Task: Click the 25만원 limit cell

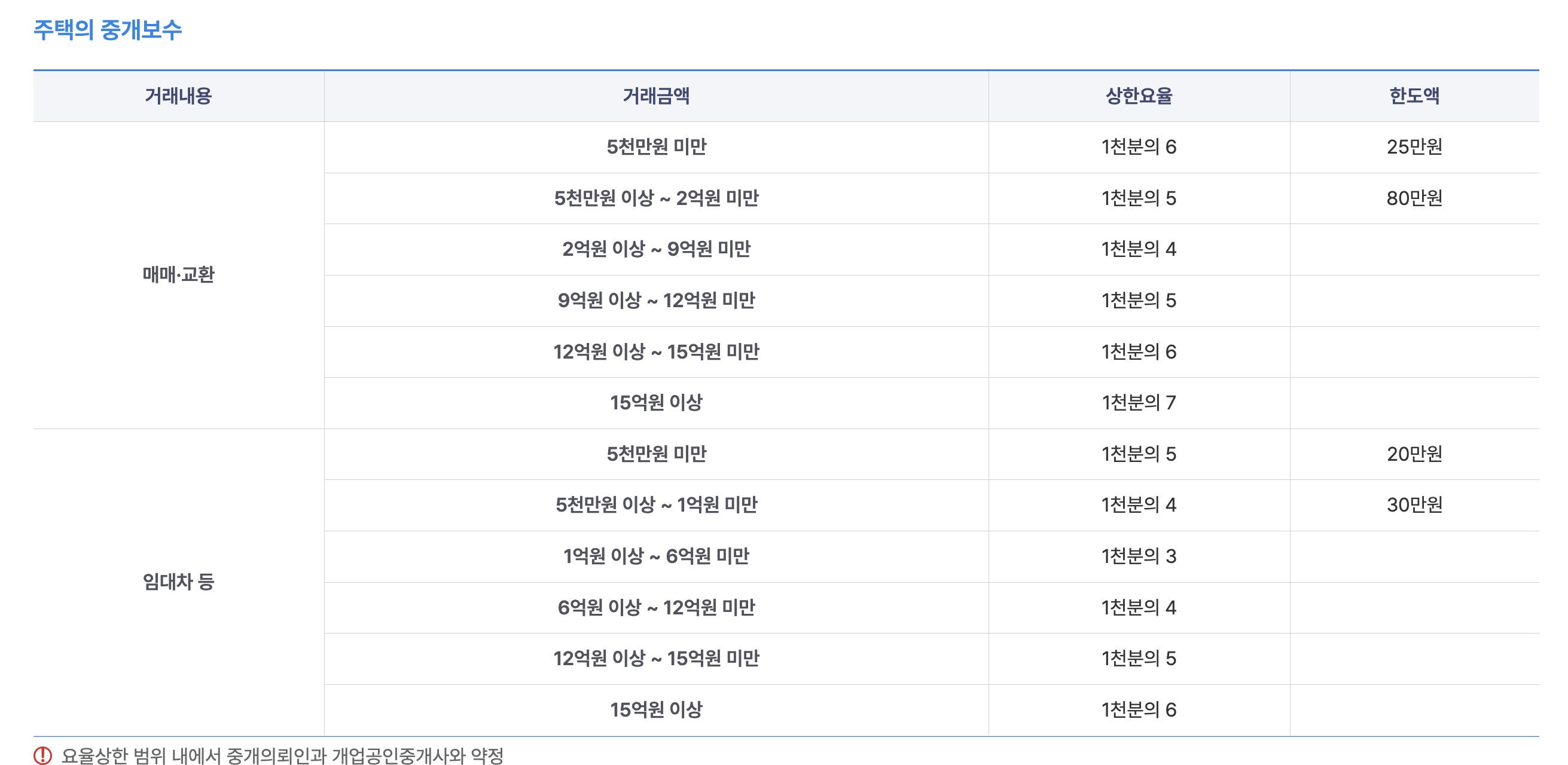Action: coord(1416,146)
